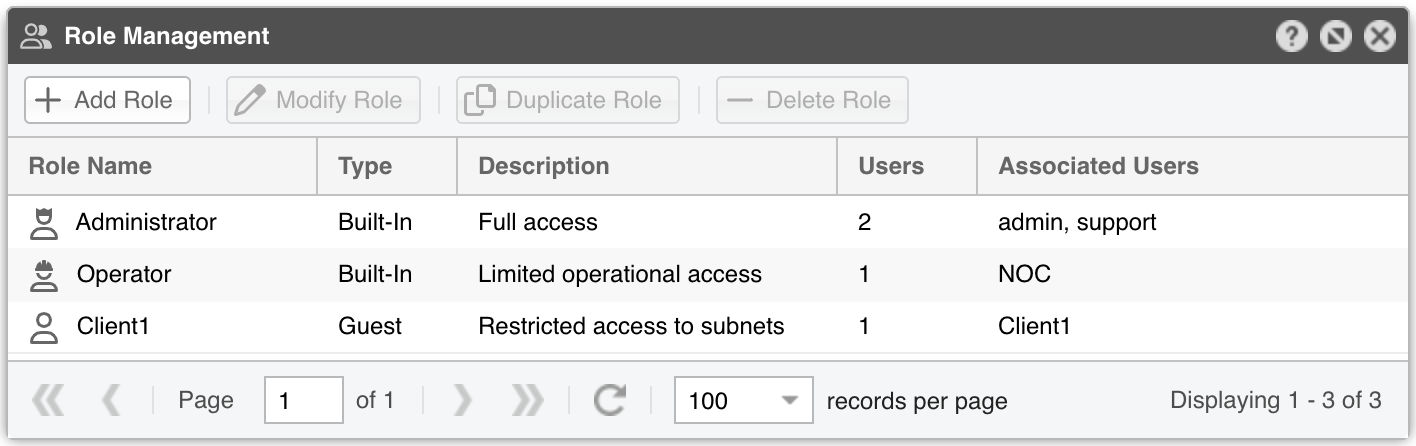This screenshot has width=1416, height=446.
Task: Click the page number input field
Action: (304, 401)
